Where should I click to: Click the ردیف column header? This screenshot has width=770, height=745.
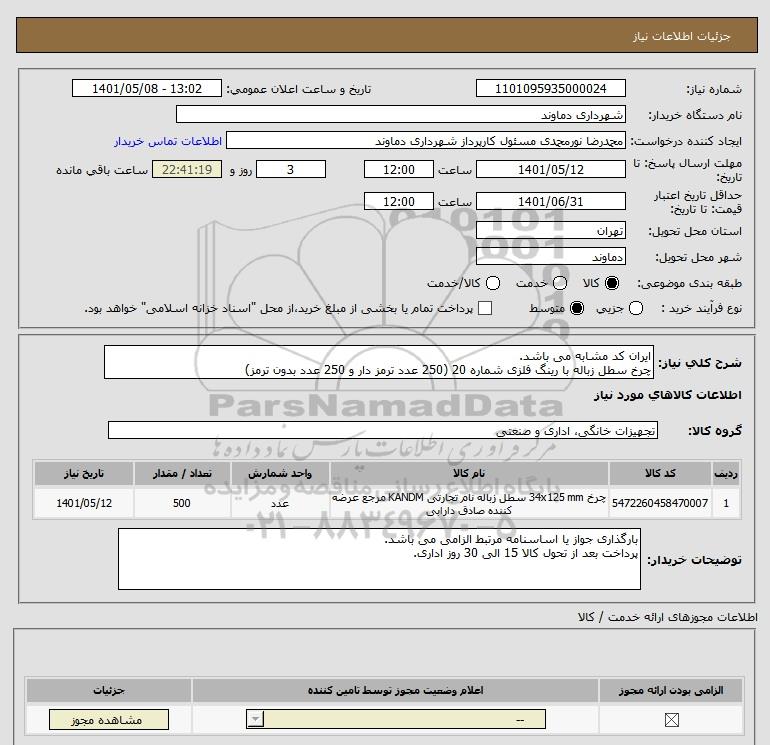pyautogui.click(x=726, y=473)
